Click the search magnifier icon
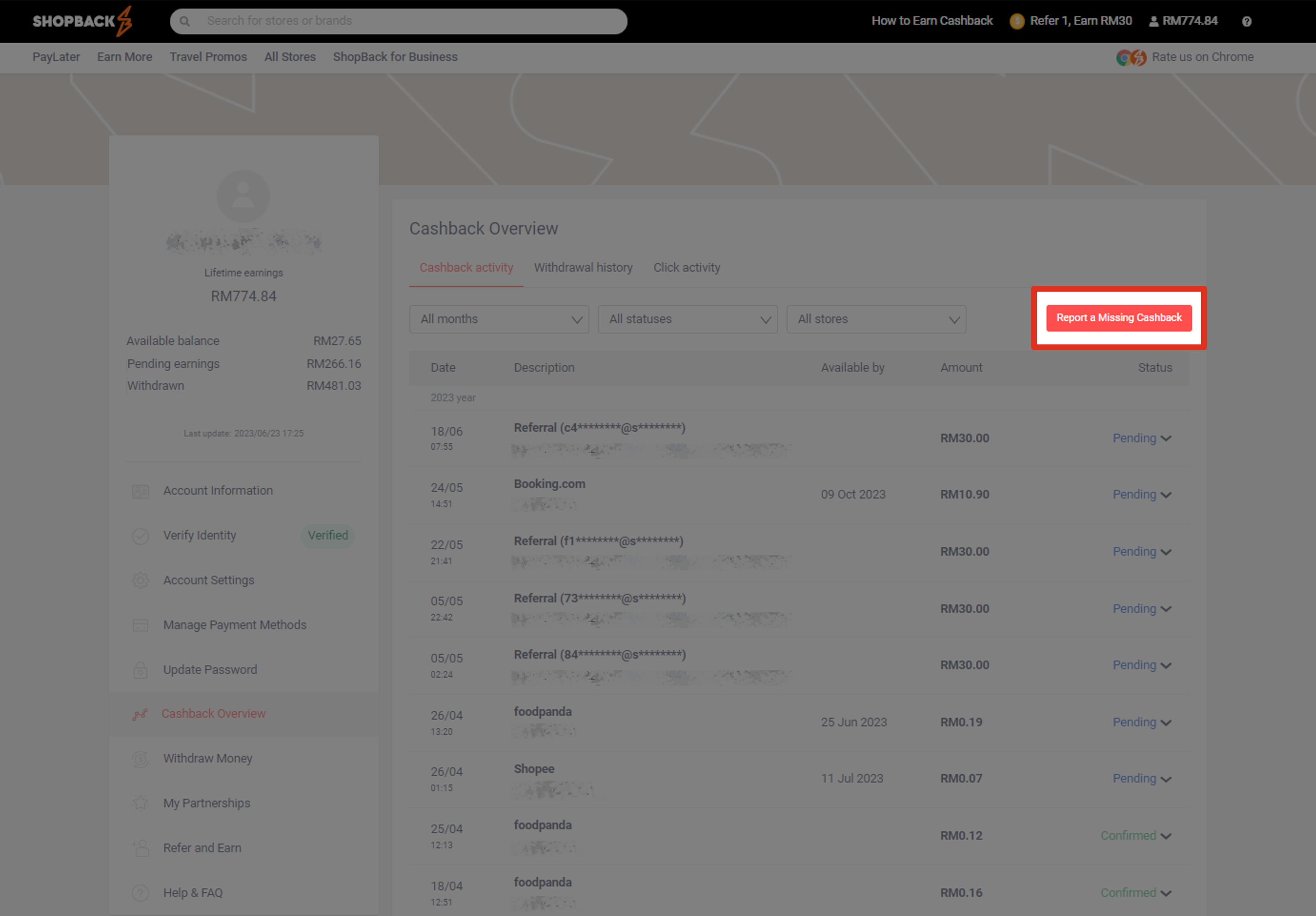1316x916 pixels. (185, 21)
